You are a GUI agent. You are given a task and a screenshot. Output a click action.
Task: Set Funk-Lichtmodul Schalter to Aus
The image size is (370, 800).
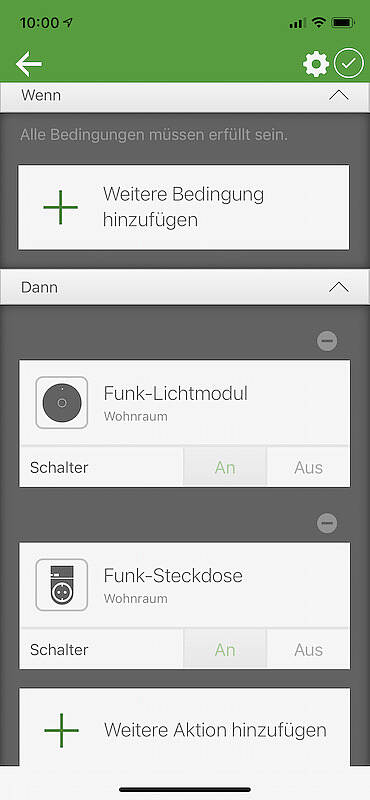[308, 467]
